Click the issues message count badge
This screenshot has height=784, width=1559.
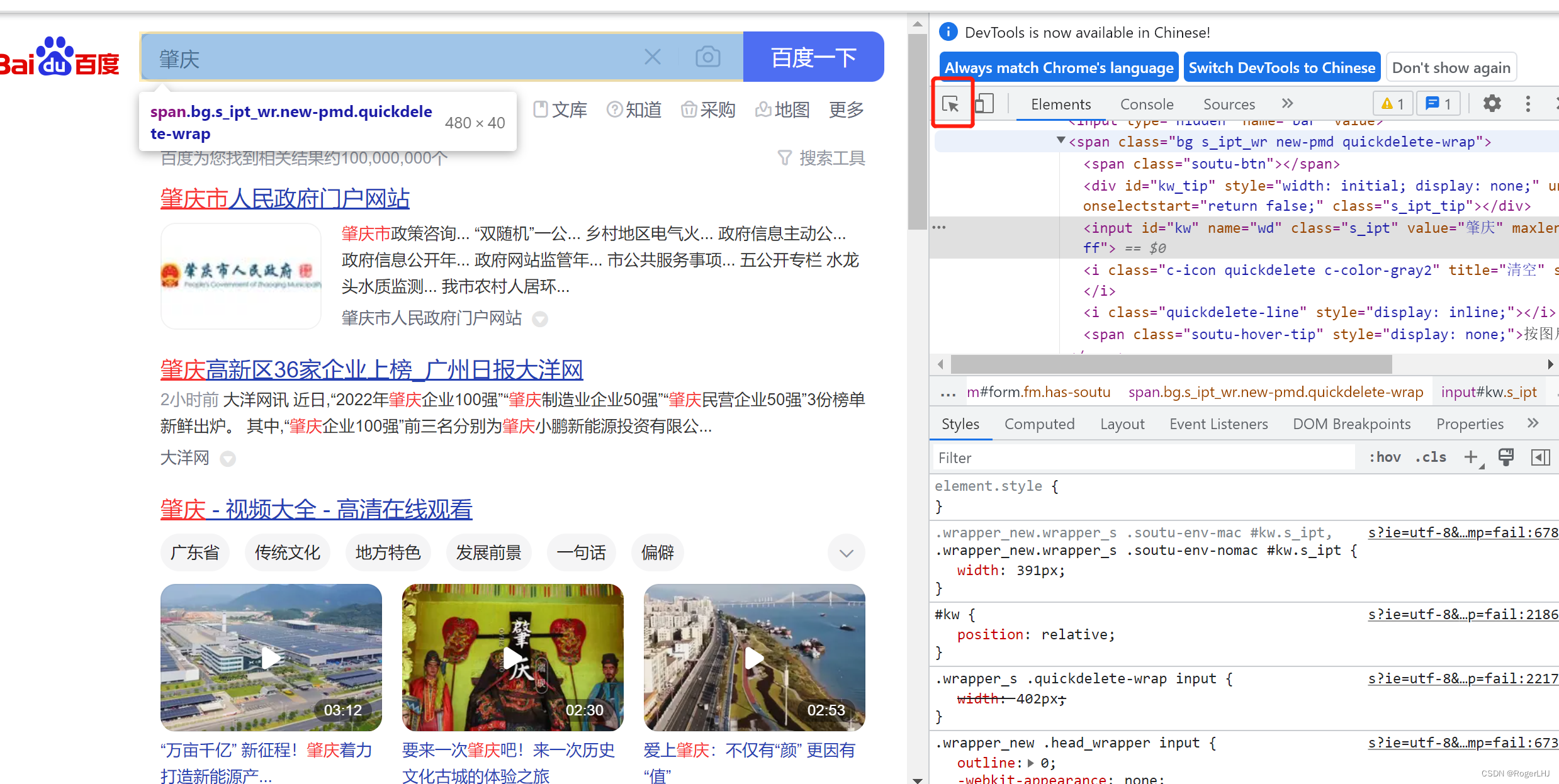1439,104
